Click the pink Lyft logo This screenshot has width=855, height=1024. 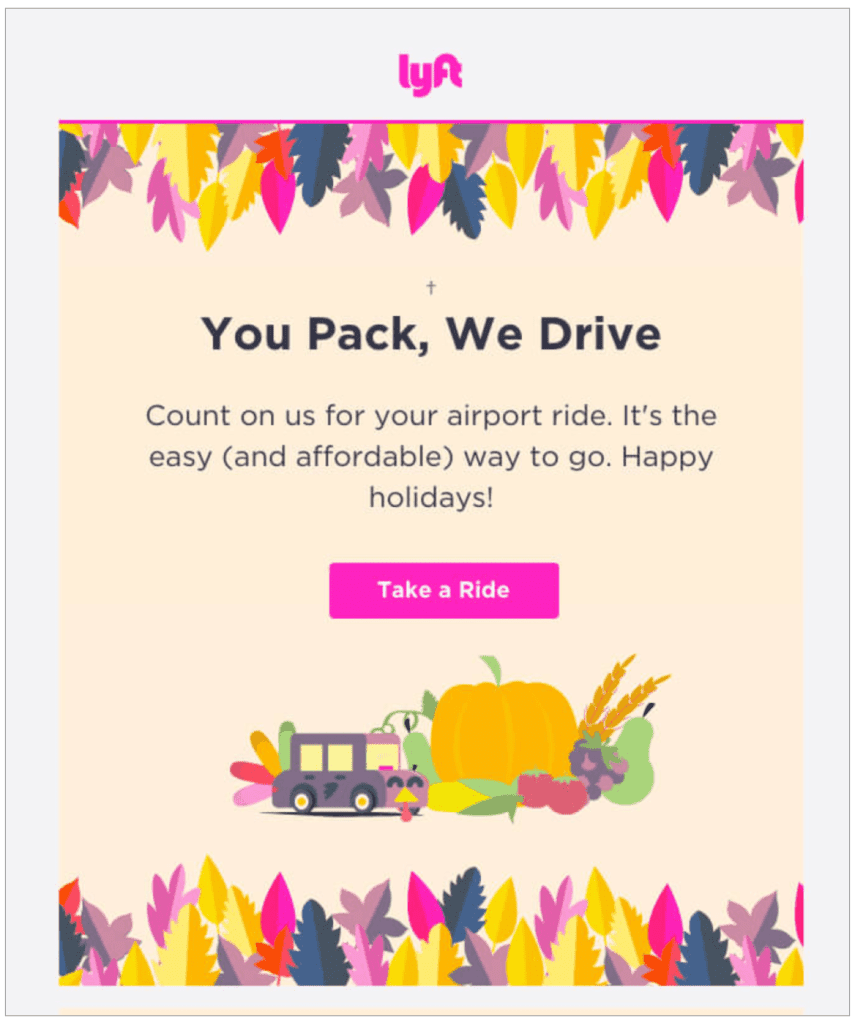pyautogui.click(x=430, y=75)
